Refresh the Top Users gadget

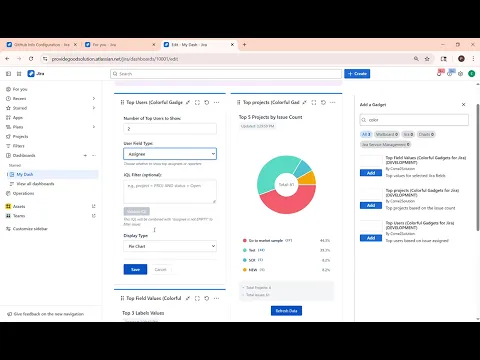[x=207, y=102]
